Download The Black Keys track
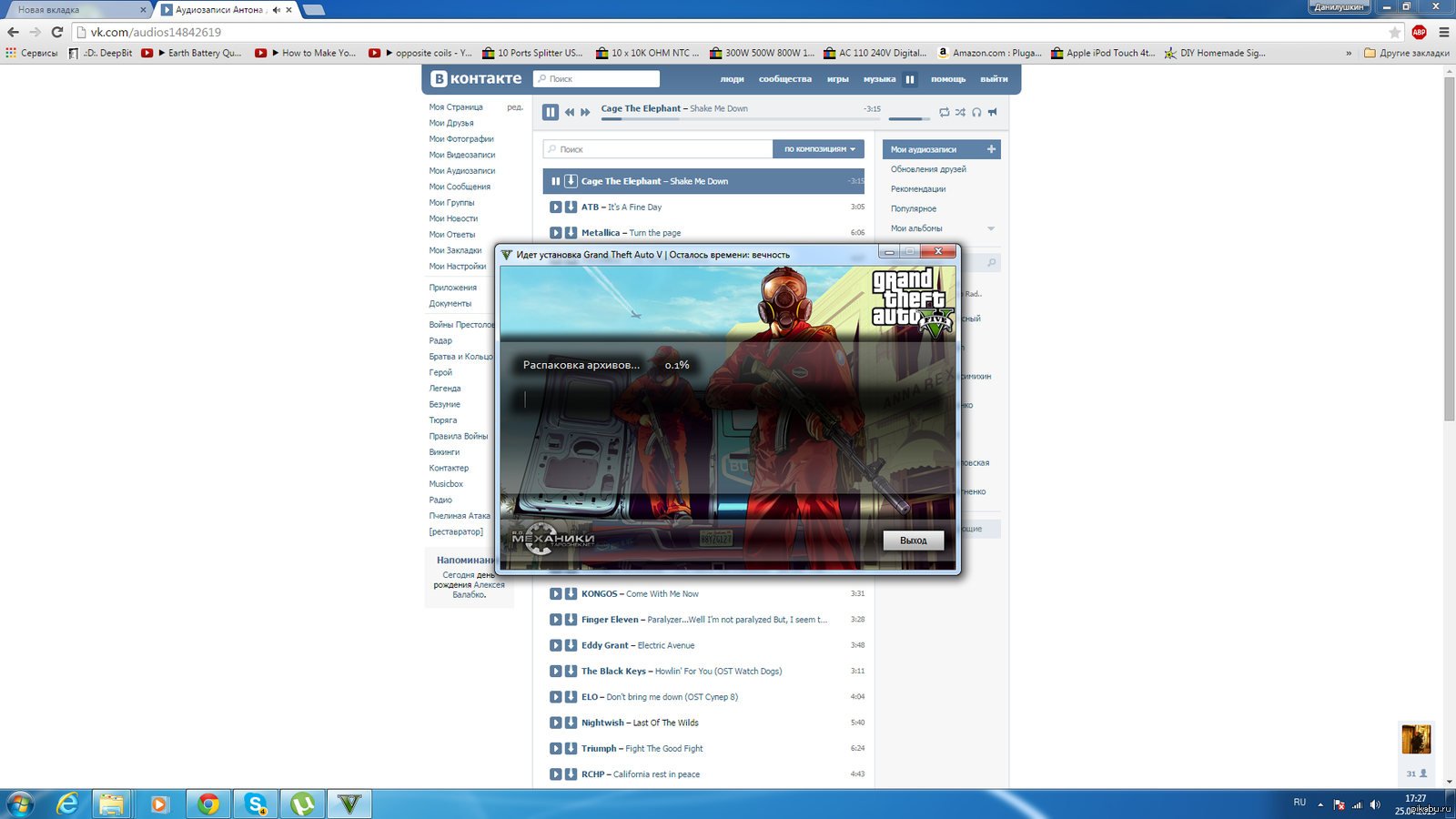The image size is (1456, 819). 571,672
